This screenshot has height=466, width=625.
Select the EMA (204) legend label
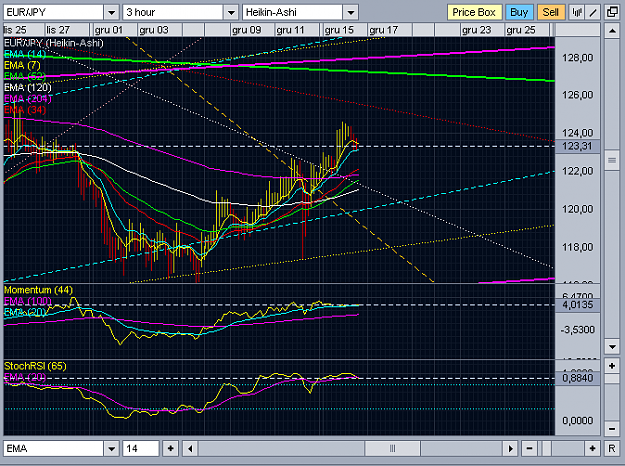(x=28, y=99)
